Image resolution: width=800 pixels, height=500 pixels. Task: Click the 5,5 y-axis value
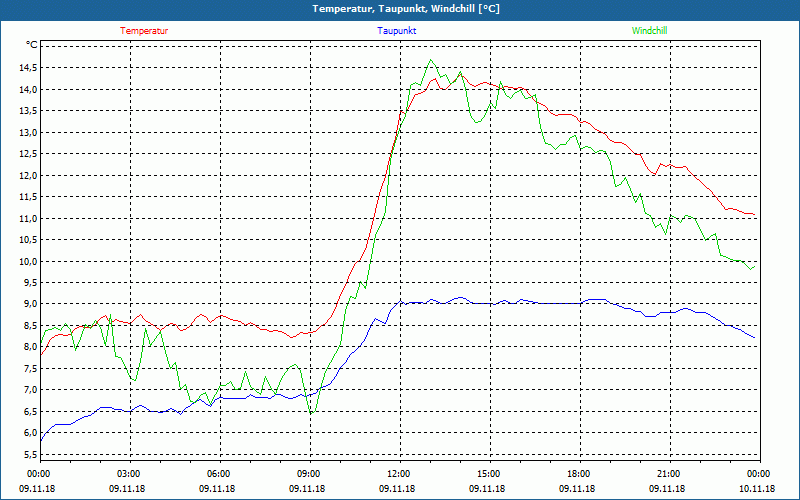coord(31,455)
